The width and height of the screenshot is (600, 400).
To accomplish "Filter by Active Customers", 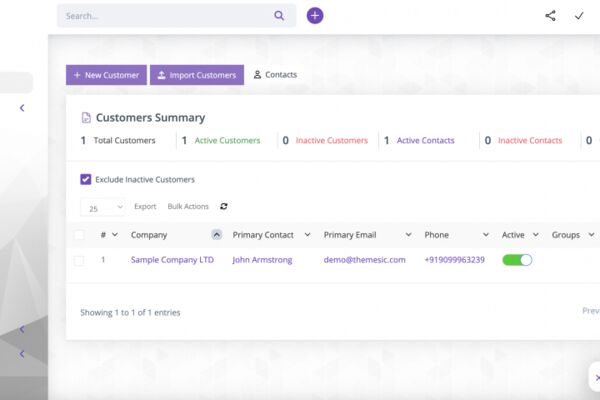I will [x=227, y=140].
